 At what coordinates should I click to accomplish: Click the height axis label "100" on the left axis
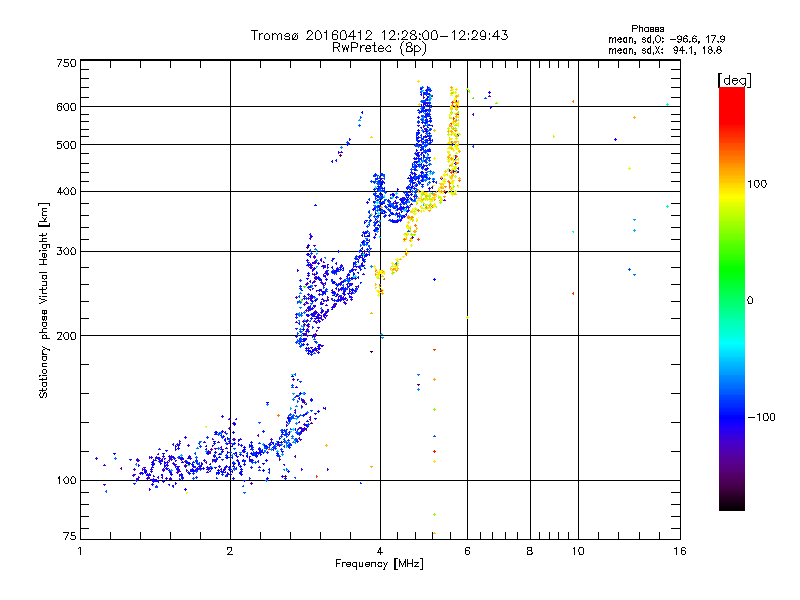coord(67,481)
